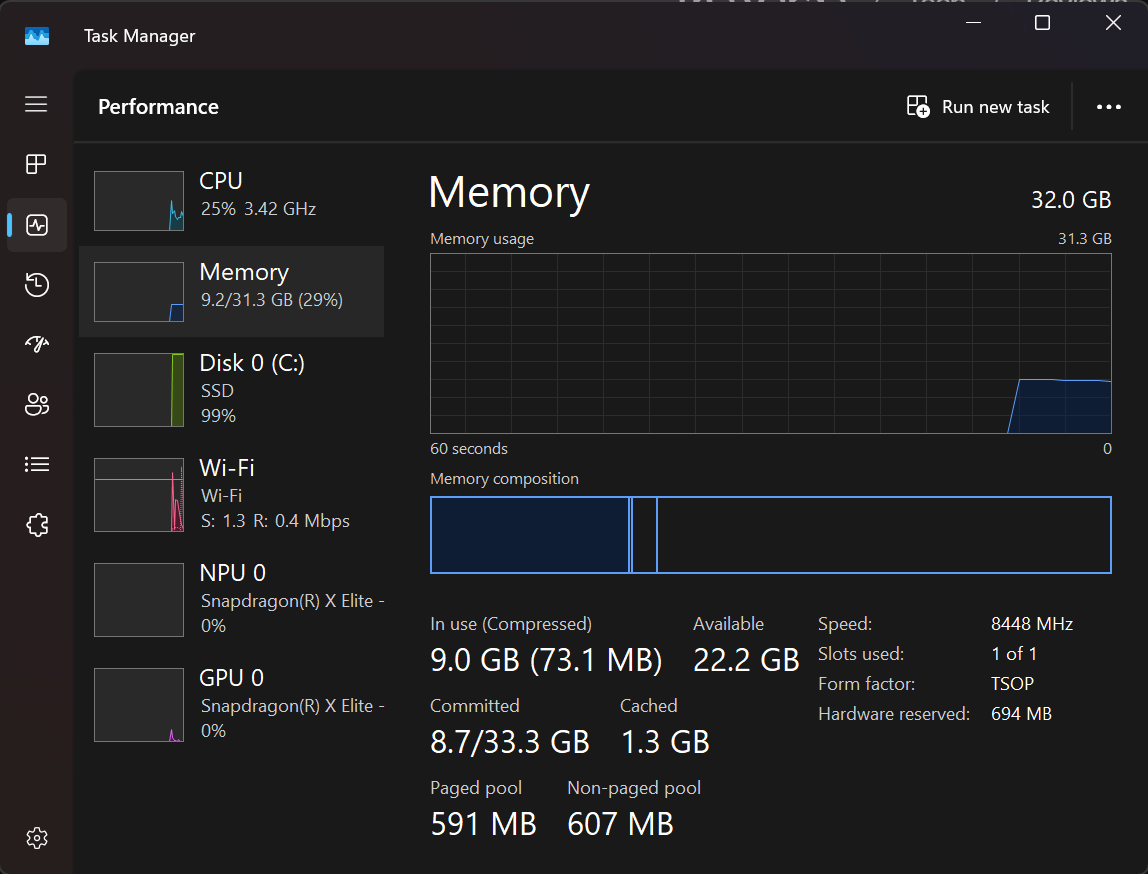This screenshot has width=1148, height=874.
Task: Minimize the Task Manager window
Action: (x=973, y=23)
